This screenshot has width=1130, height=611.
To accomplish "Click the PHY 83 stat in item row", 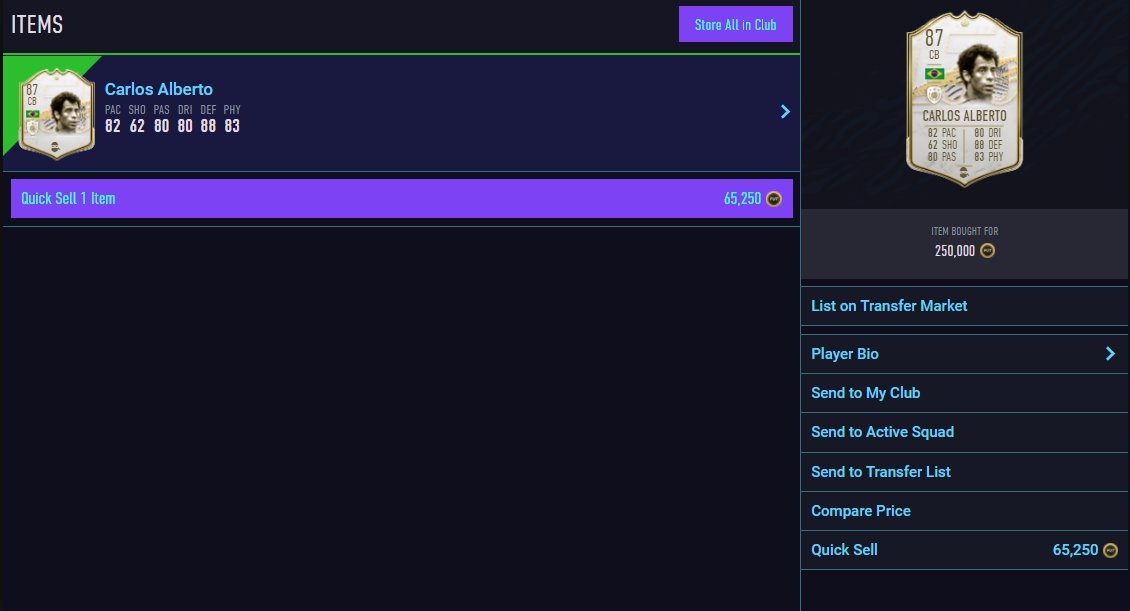I will coord(232,118).
